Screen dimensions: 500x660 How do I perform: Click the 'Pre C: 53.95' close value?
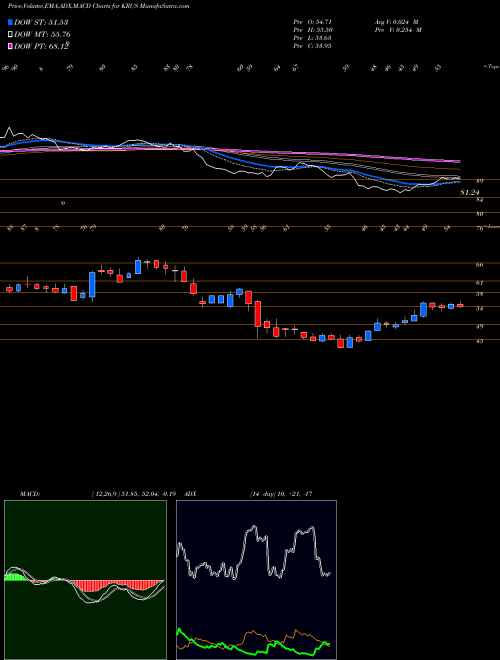pos(313,46)
